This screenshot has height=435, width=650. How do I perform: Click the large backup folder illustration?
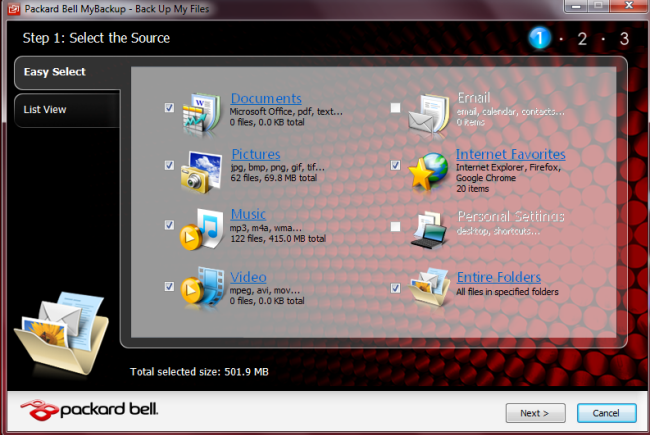click(61, 333)
